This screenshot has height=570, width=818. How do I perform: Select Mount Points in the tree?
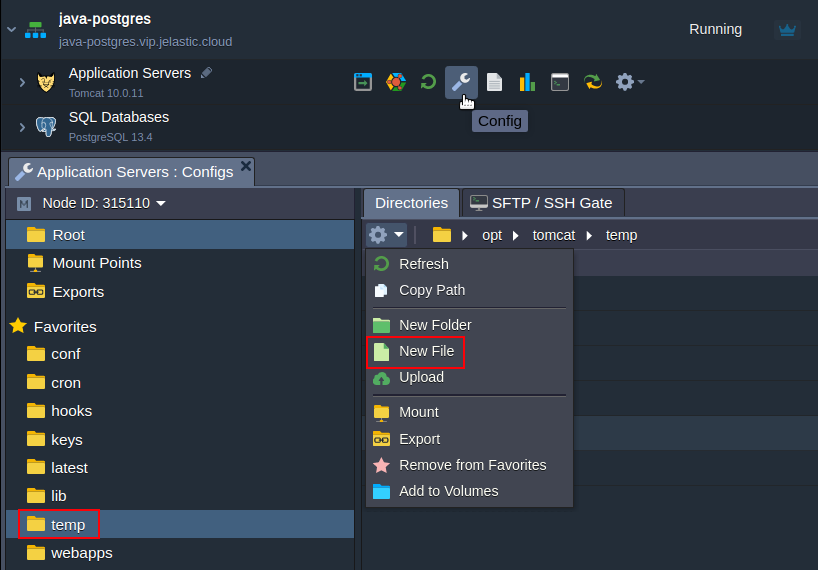tap(180, 263)
